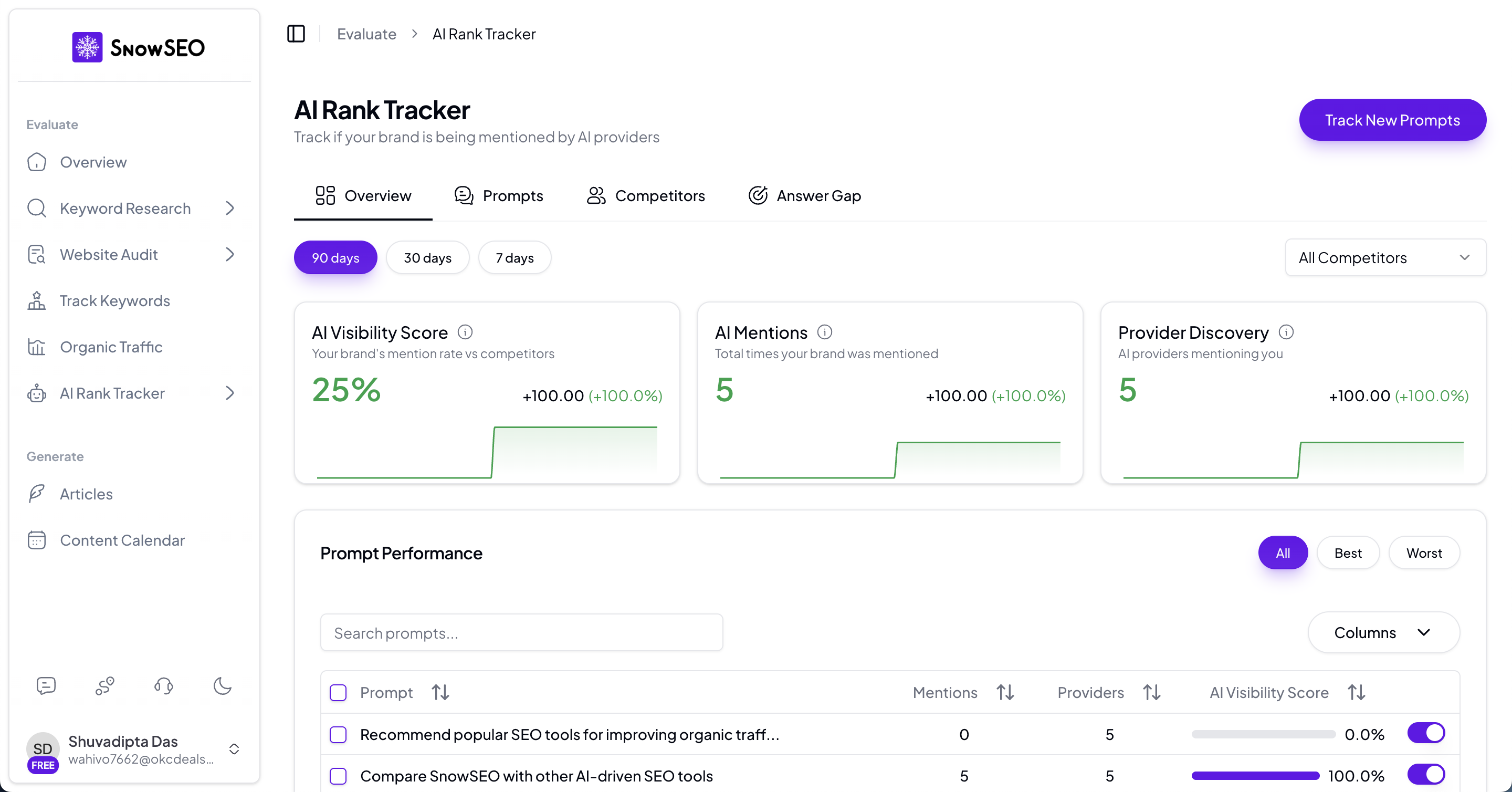Filter prompt performance by All
The image size is (1512, 792).
(1283, 553)
